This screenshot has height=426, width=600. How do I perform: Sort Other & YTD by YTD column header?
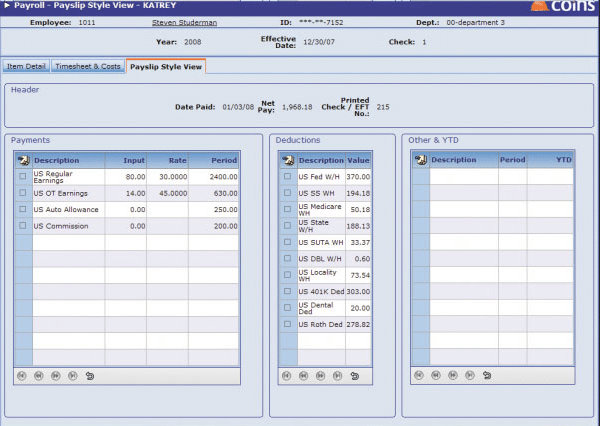point(550,160)
